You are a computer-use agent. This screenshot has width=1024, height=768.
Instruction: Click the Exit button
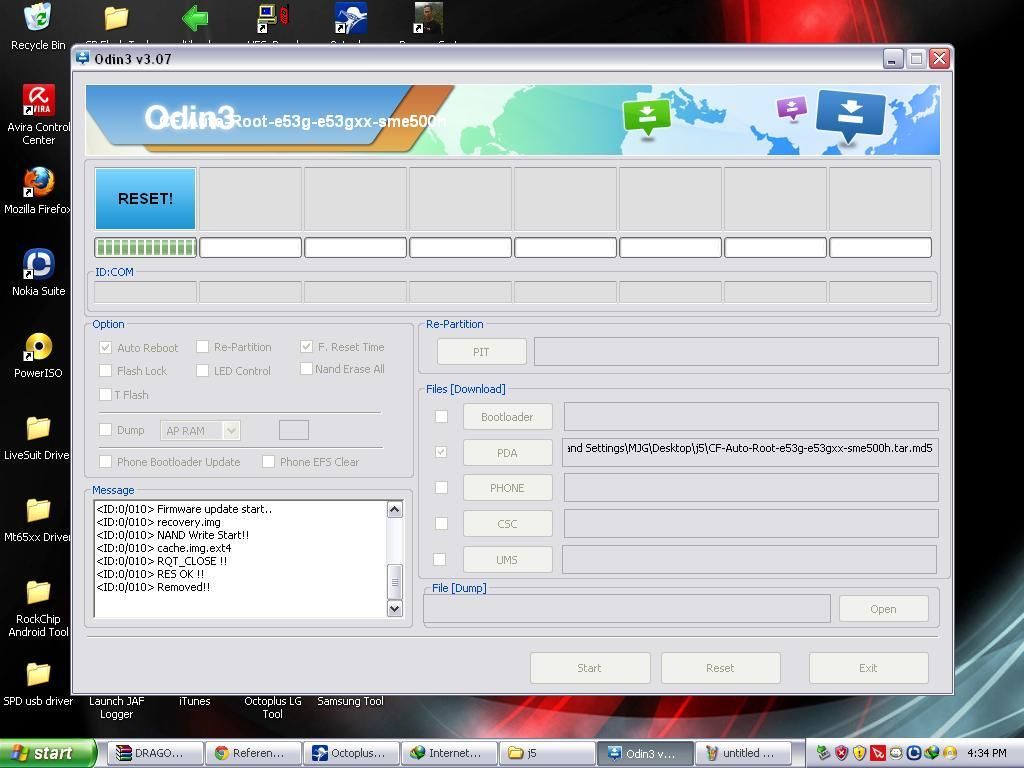coord(868,667)
